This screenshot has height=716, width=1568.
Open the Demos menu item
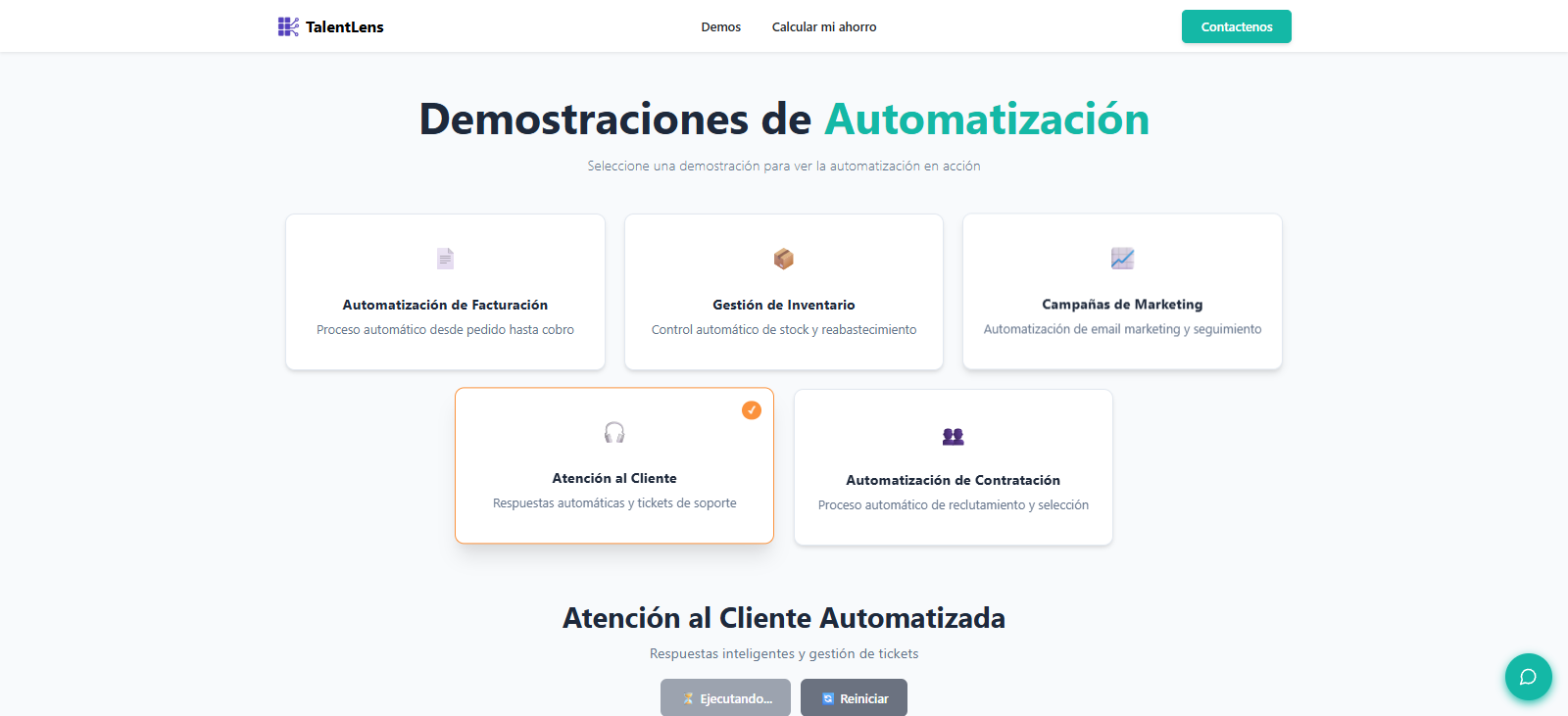tap(721, 26)
